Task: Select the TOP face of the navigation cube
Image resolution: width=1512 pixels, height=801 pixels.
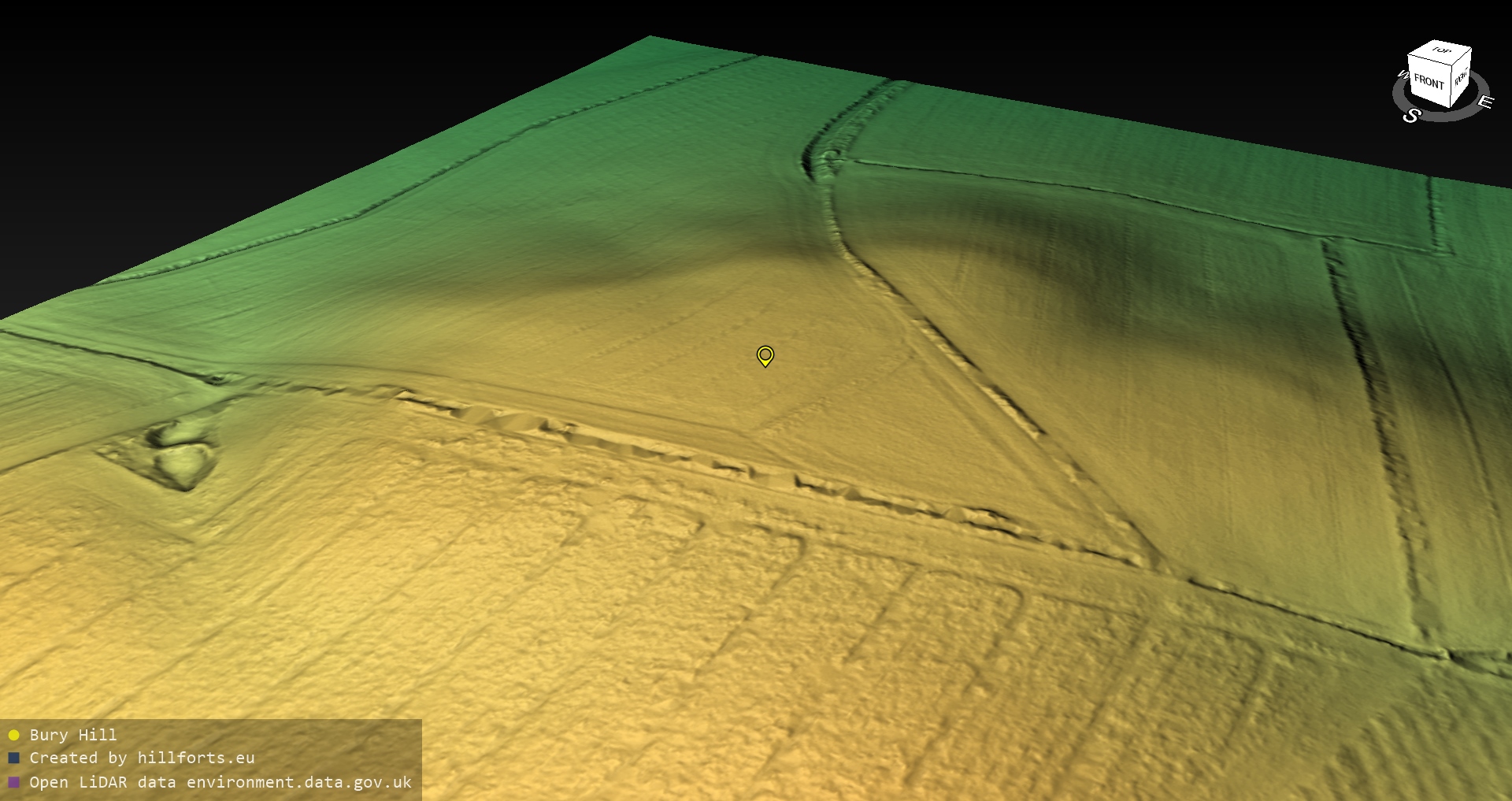Action: point(1441,51)
